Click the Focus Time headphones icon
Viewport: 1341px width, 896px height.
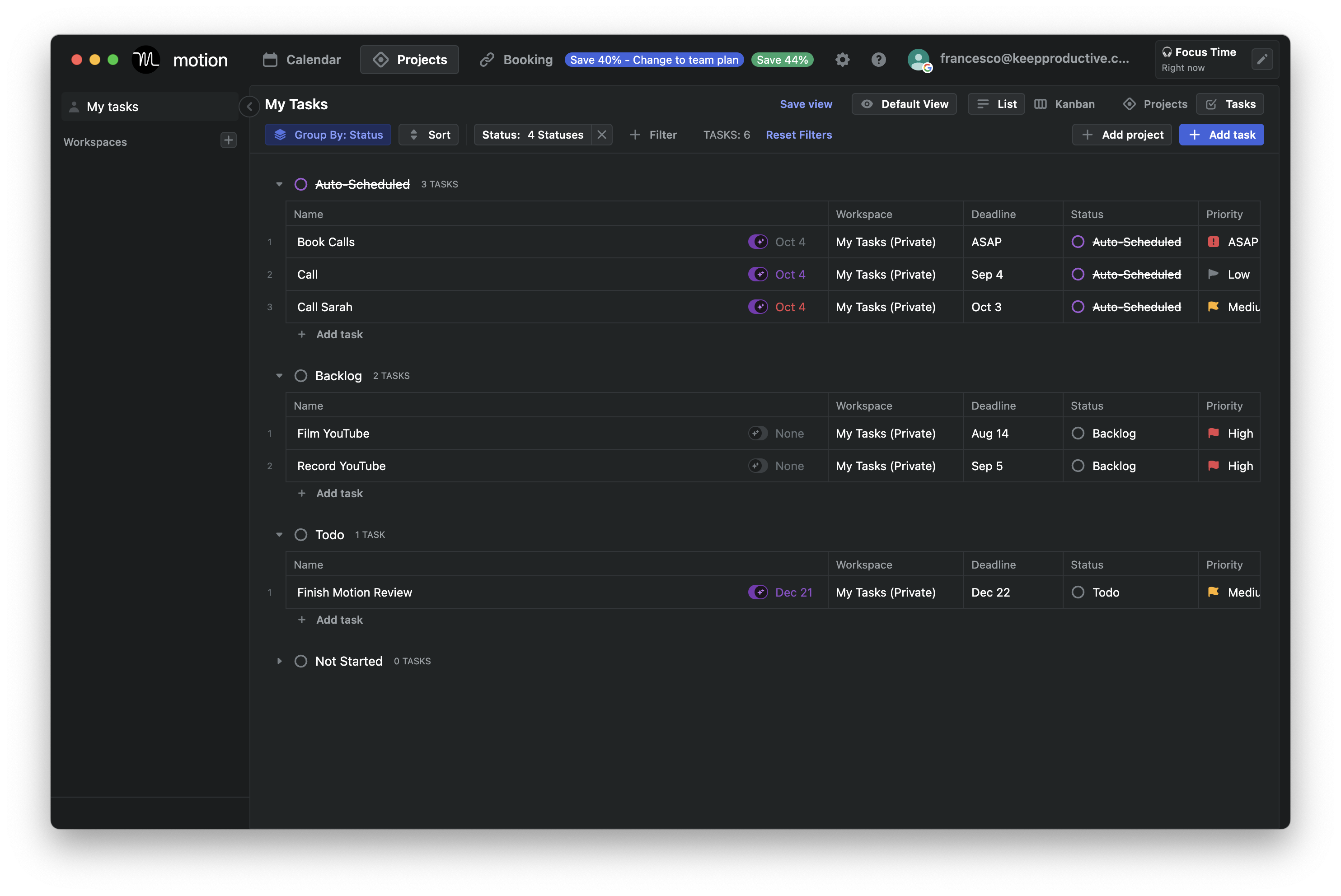[1167, 51]
